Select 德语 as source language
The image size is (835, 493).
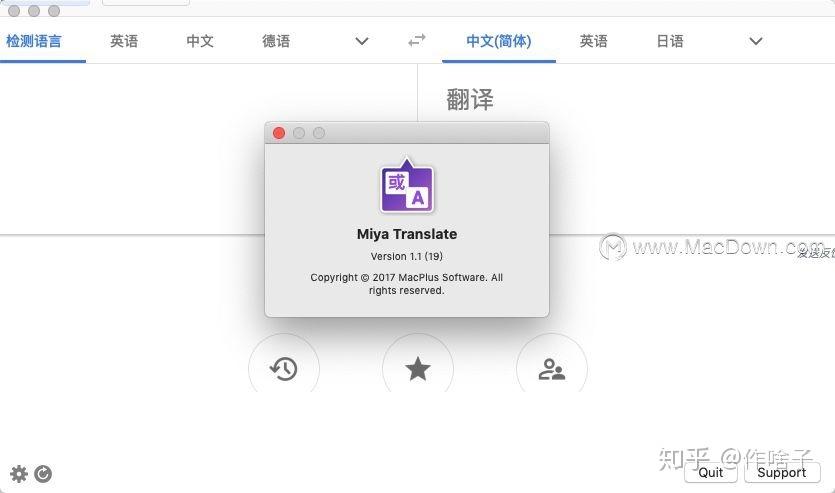click(276, 41)
